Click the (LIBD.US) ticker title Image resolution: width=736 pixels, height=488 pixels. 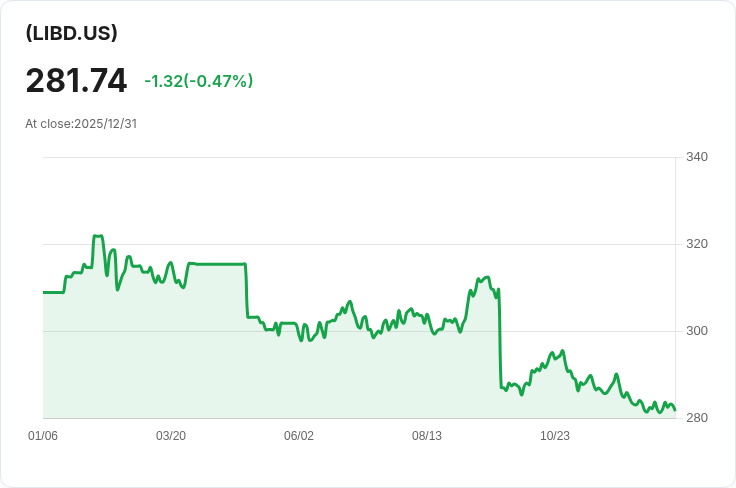pyautogui.click(x=72, y=33)
